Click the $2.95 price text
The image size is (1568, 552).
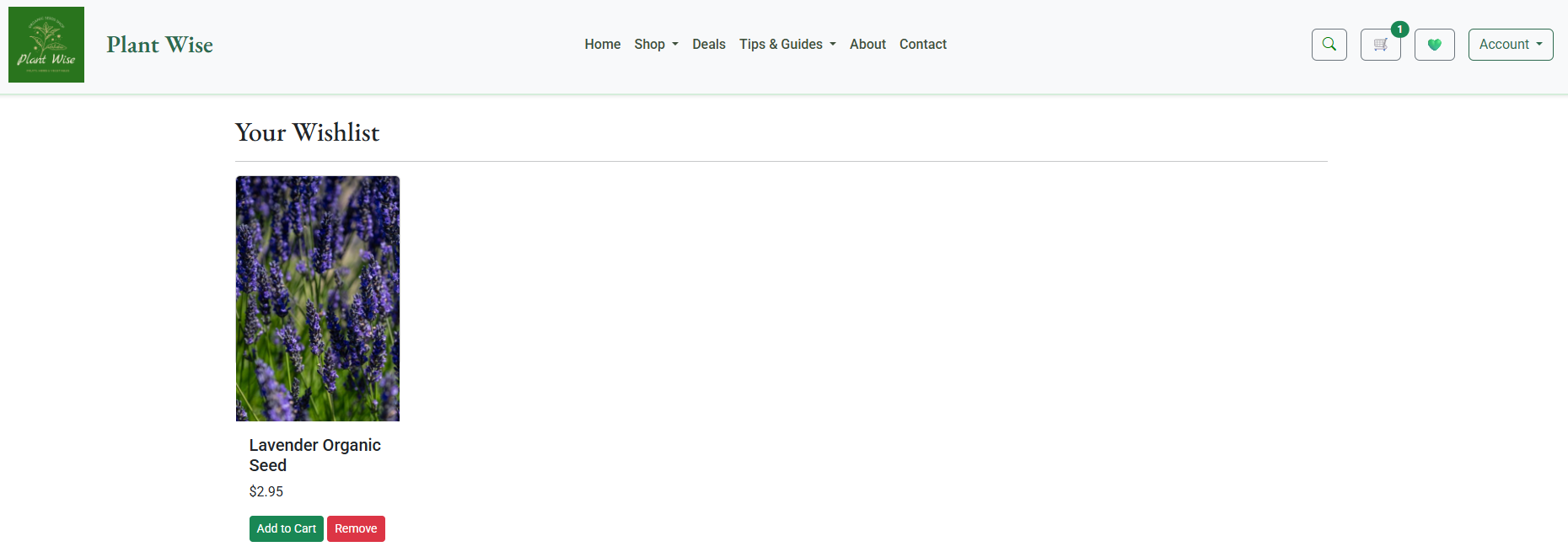(x=266, y=491)
